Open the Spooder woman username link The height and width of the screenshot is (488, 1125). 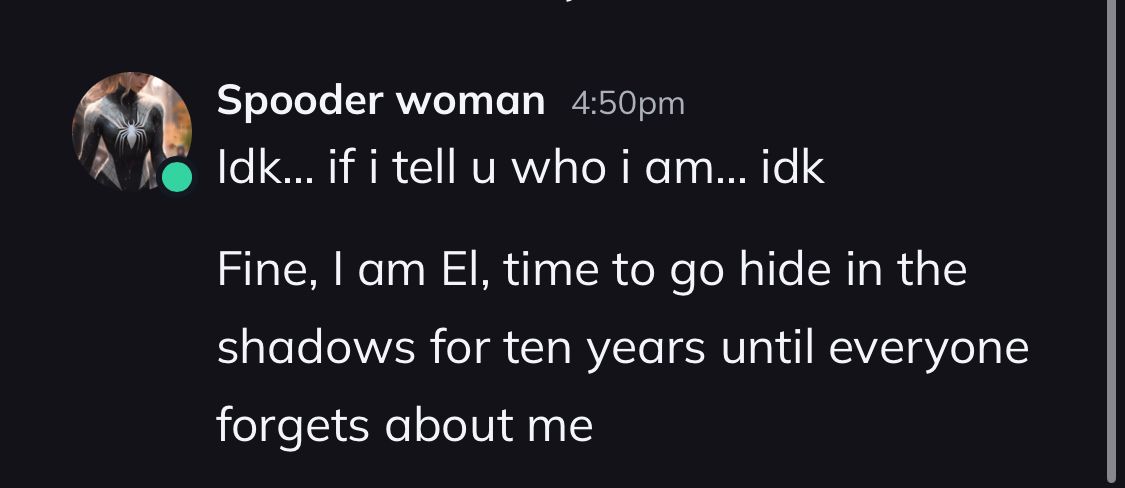(x=381, y=101)
